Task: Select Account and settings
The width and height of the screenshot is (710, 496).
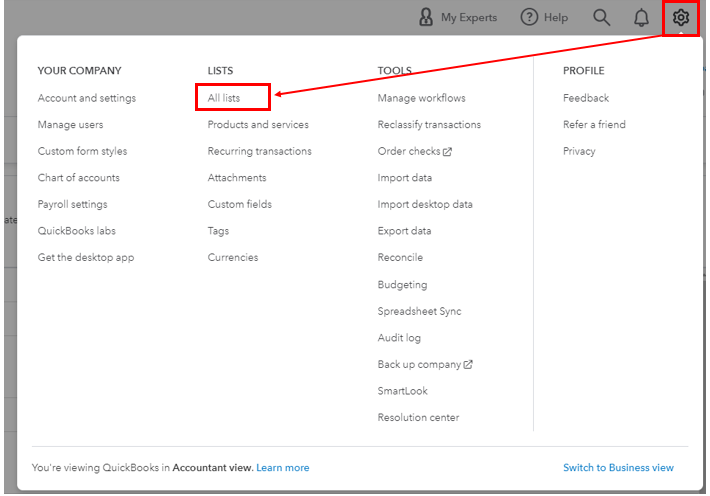Action: point(87,98)
